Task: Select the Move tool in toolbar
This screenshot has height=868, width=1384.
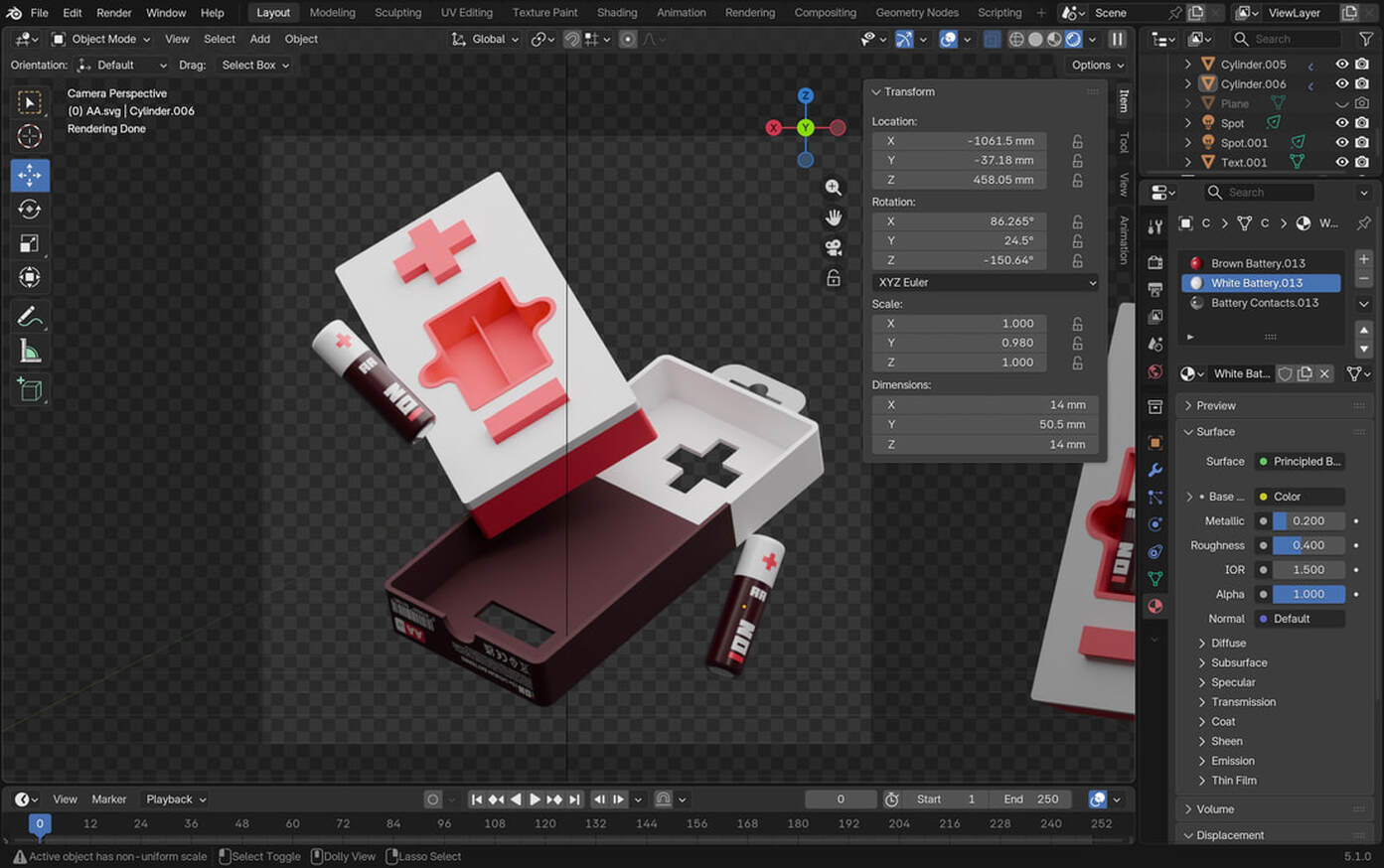Action: 30,175
